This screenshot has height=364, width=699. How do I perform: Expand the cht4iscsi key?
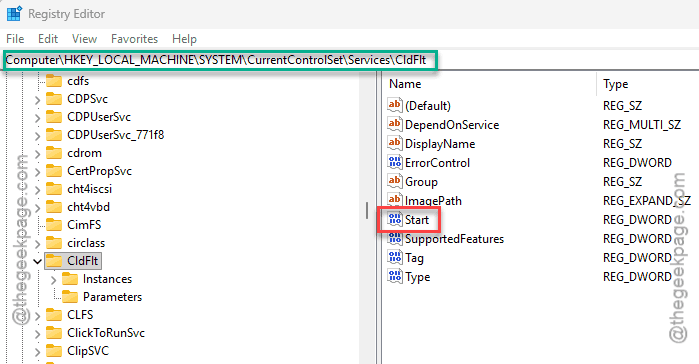pyautogui.click(x=38, y=190)
